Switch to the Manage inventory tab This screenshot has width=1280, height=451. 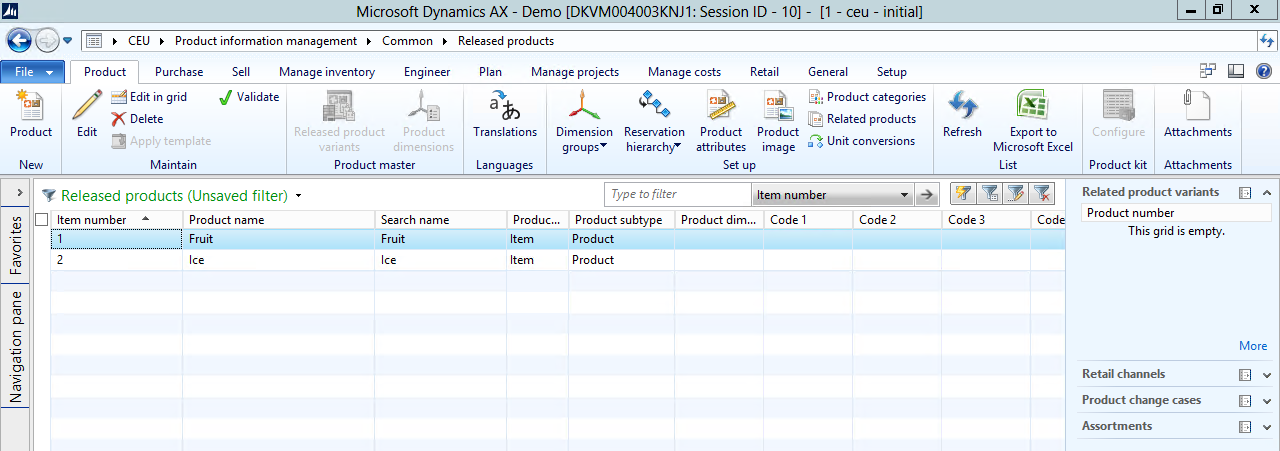coord(327,72)
